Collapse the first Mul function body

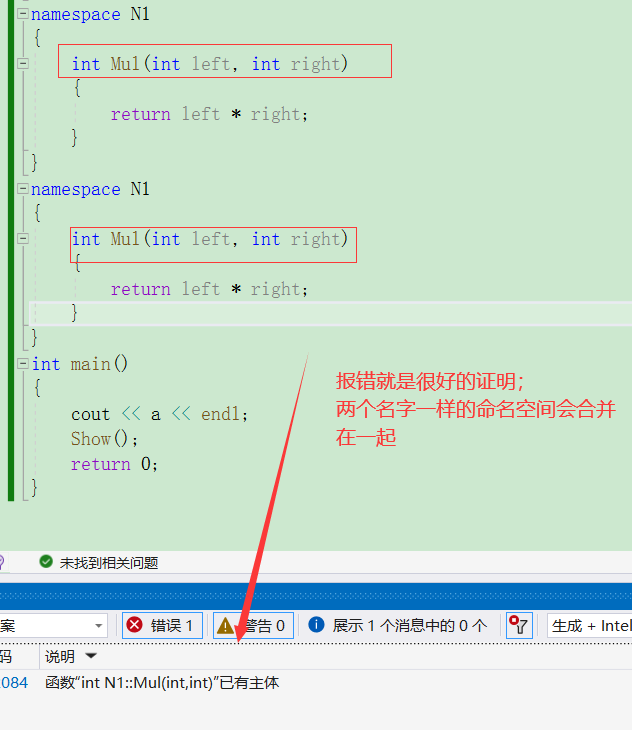(x=22, y=63)
